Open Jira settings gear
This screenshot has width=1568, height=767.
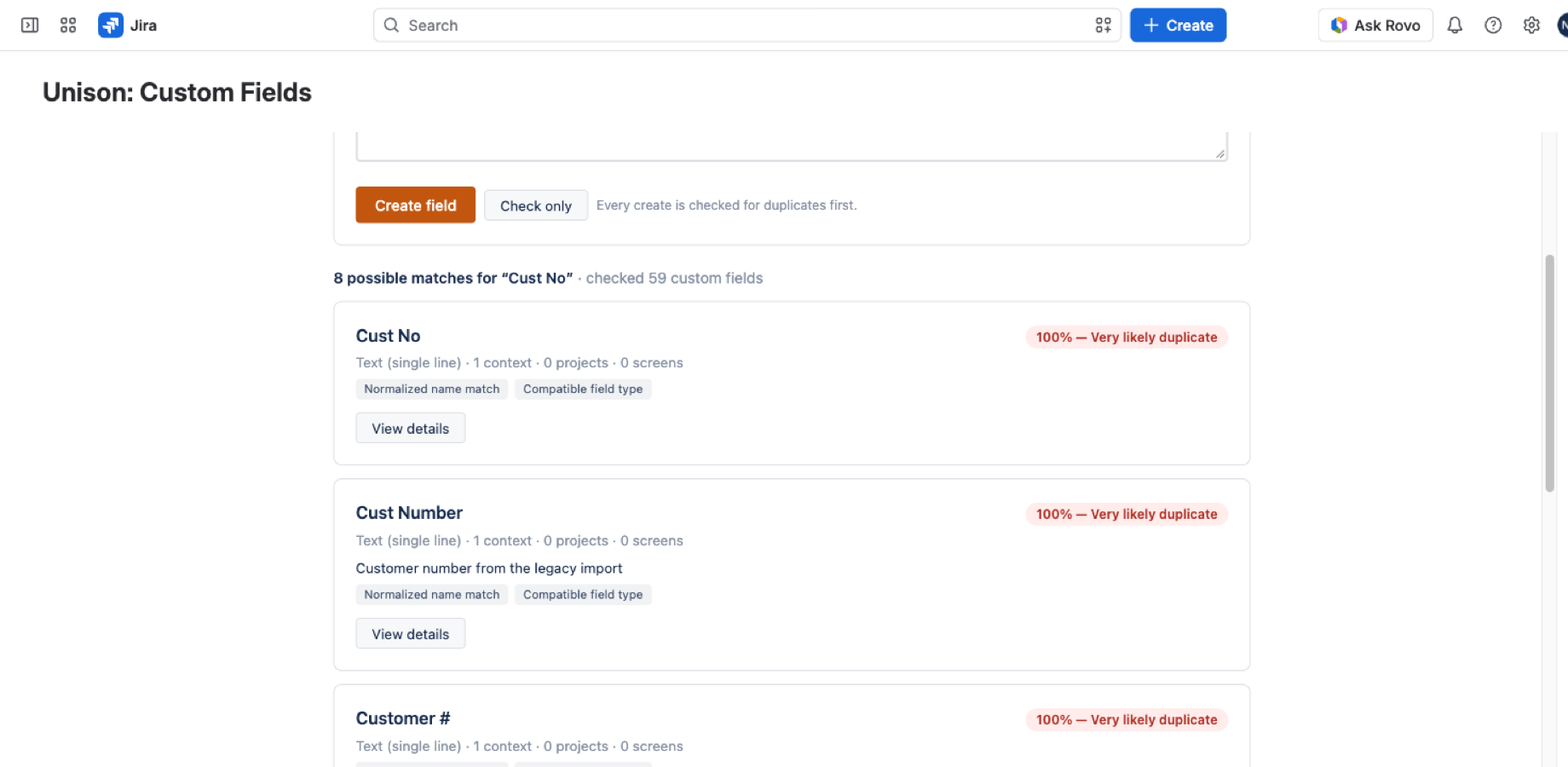[x=1531, y=26]
